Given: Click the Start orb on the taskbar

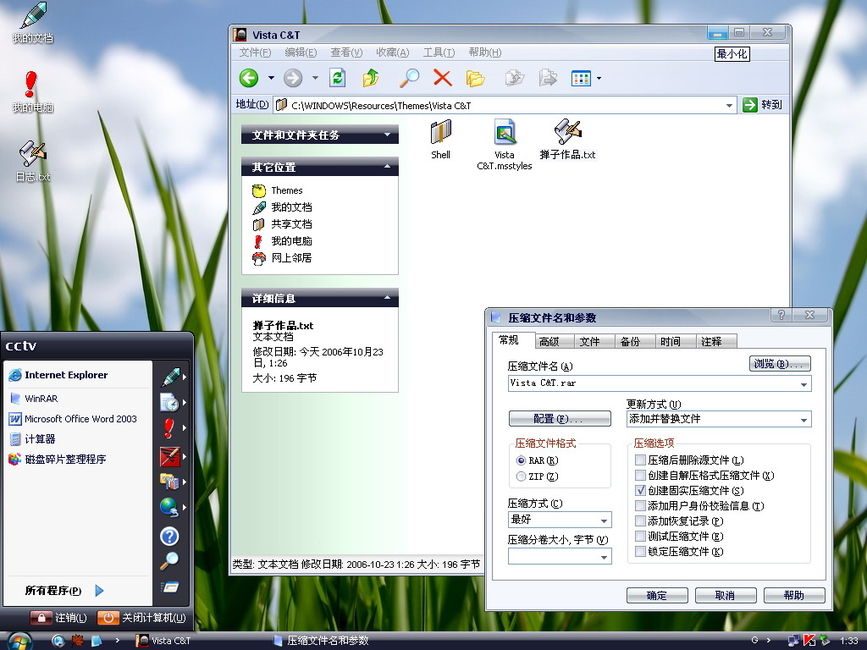Looking at the screenshot, I should [x=18, y=641].
